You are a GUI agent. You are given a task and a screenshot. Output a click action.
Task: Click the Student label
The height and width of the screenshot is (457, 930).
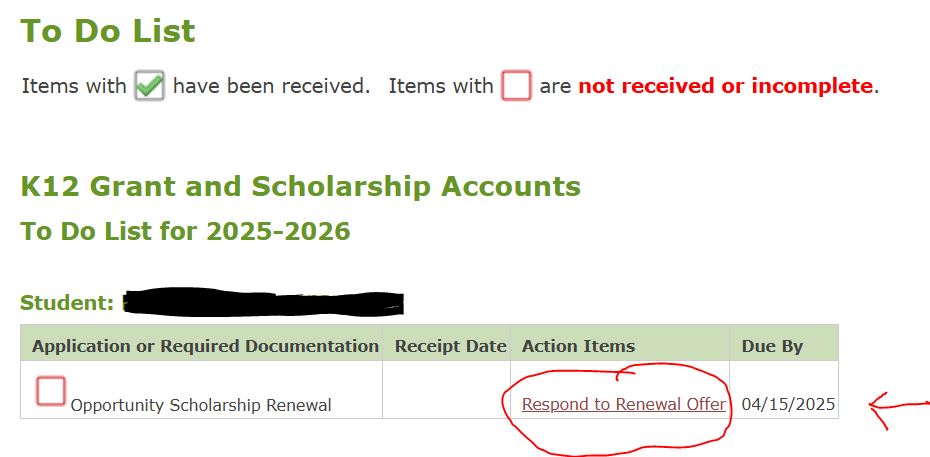(x=67, y=303)
